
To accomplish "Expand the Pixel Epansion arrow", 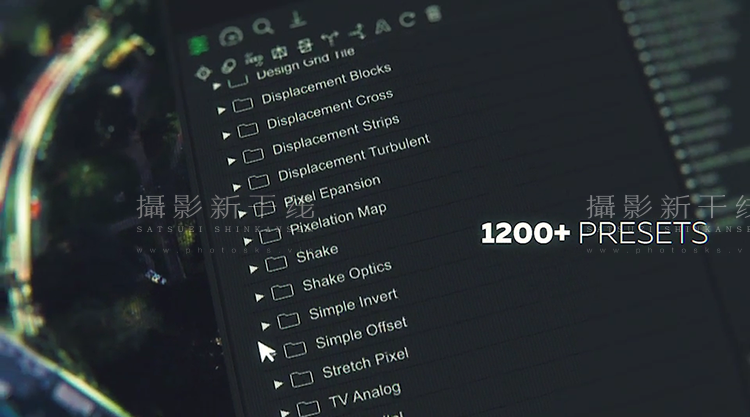I will click(243, 214).
